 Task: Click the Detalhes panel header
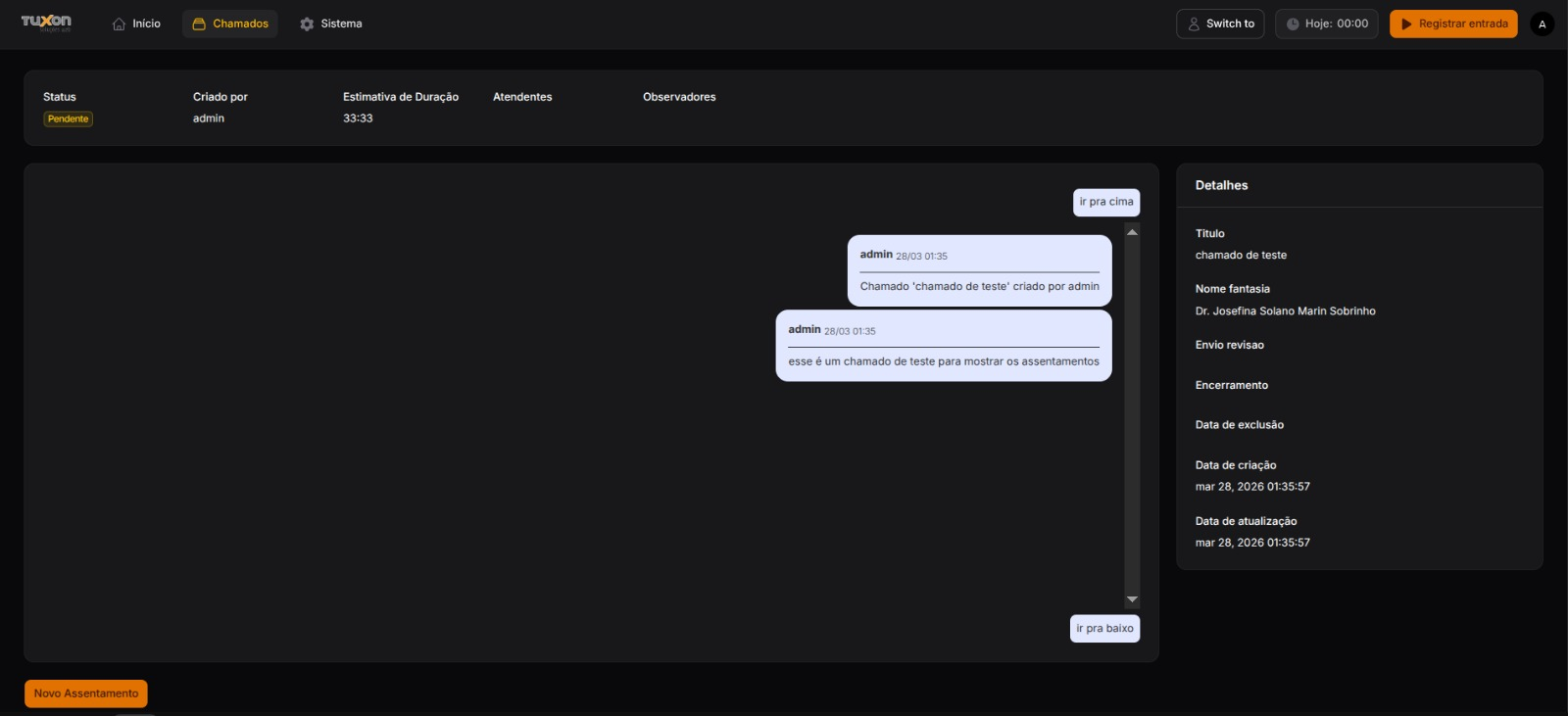1359,185
